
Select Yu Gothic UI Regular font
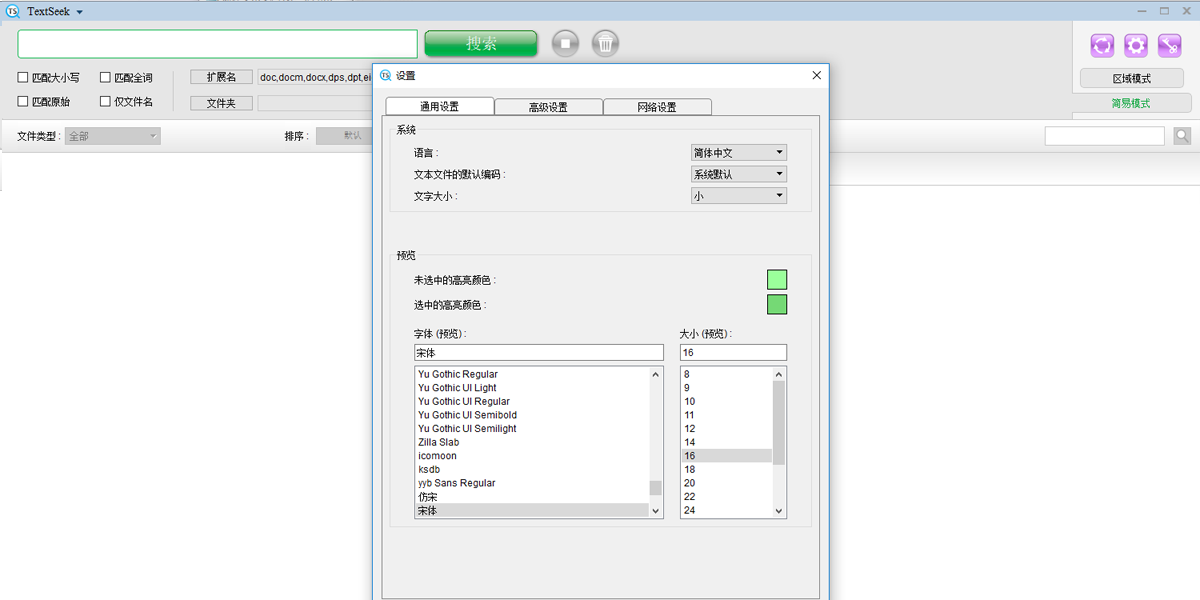532,401
